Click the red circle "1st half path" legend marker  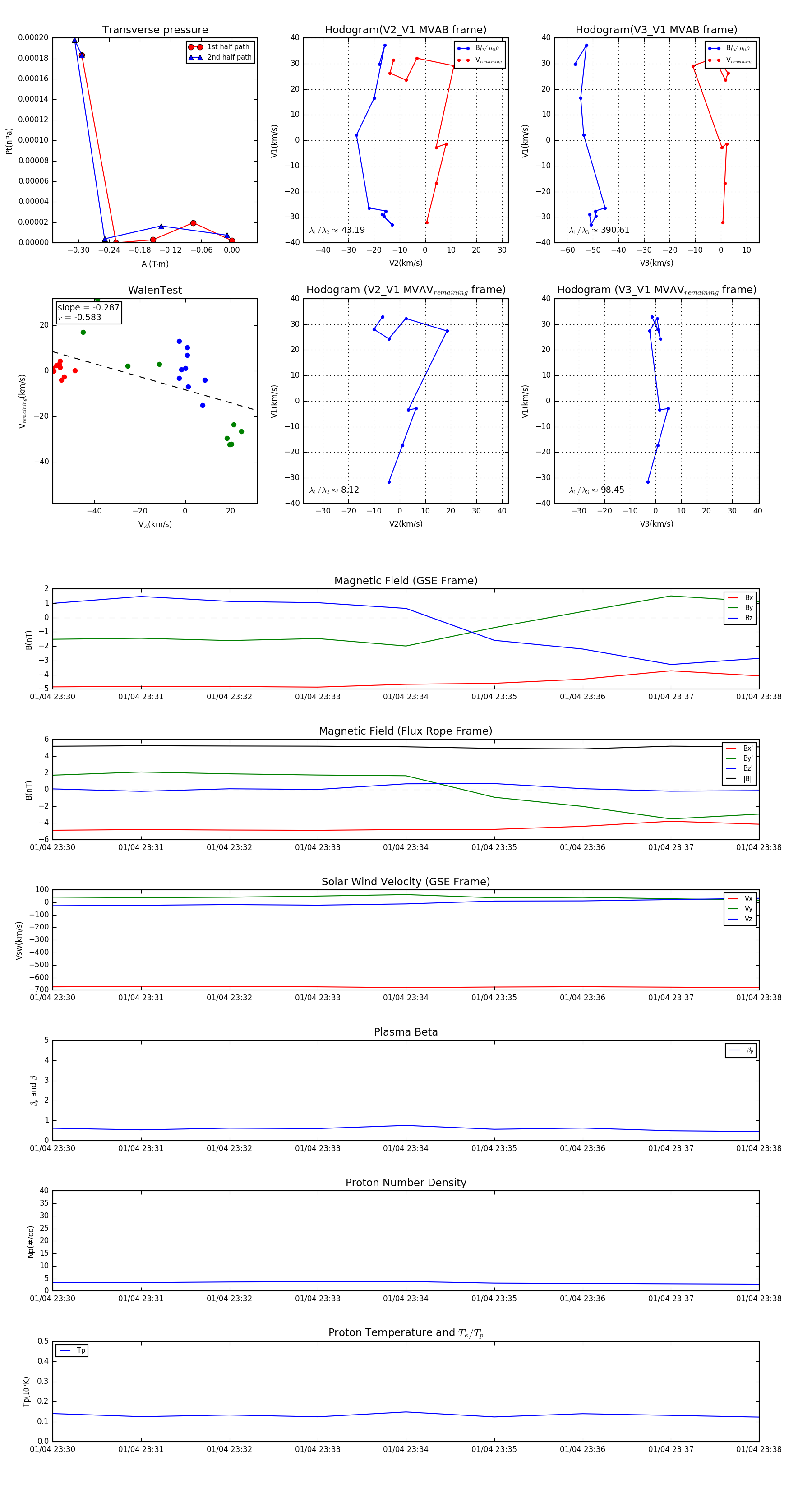coord(195,47)
